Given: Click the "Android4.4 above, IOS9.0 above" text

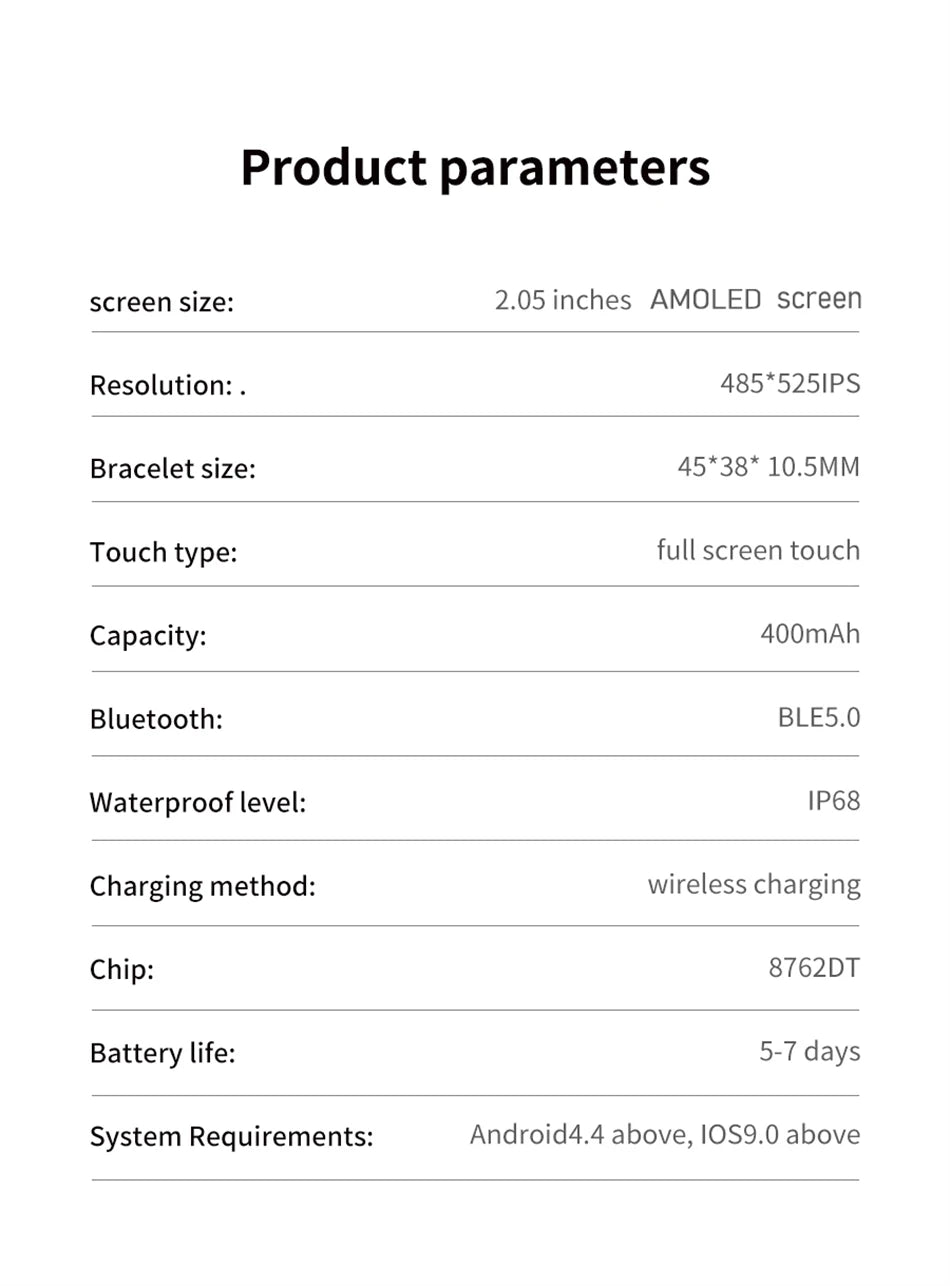Looking at the screenshot, I should point(664,1135).
